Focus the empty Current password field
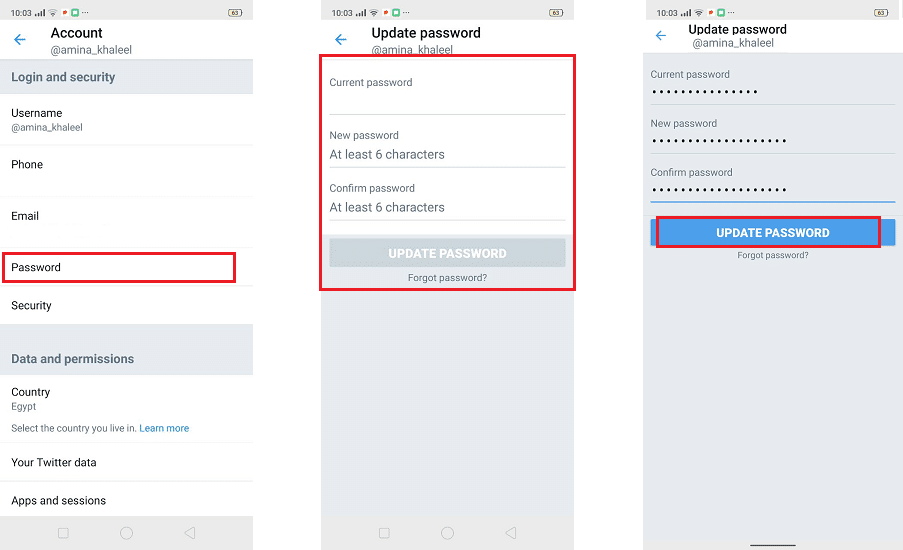Screen dimensions: 903x550 pos(447,102)
